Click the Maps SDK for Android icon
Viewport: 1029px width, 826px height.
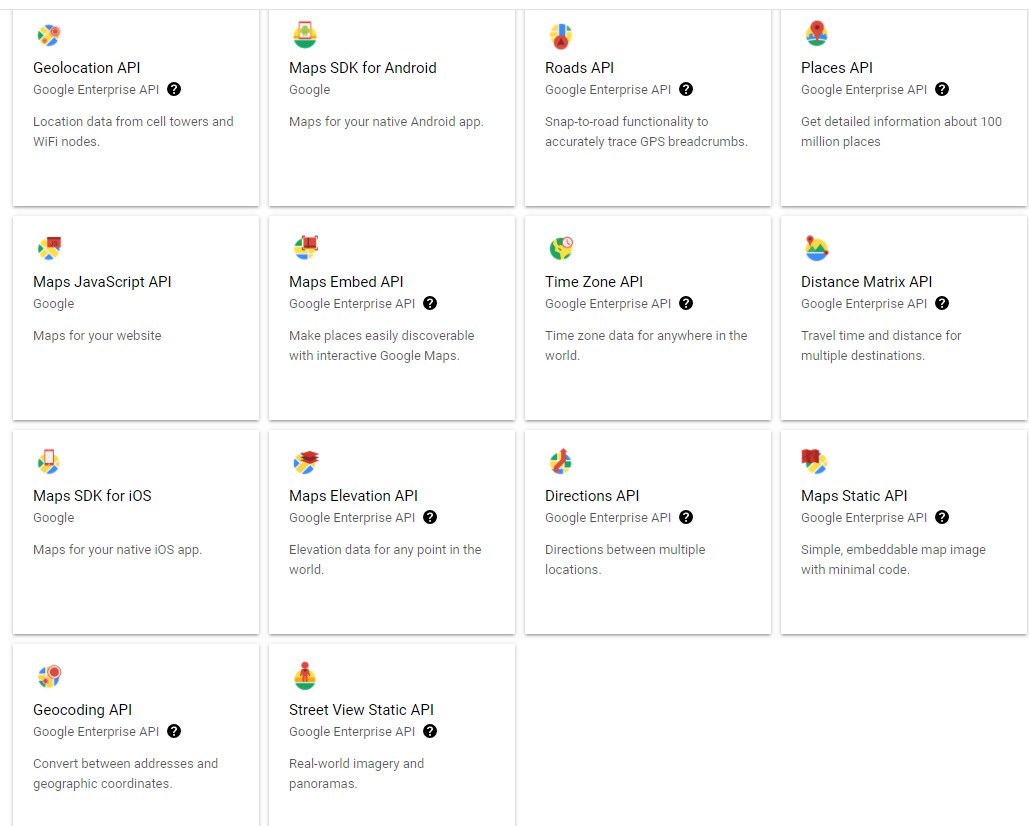[x=304, y=35]
